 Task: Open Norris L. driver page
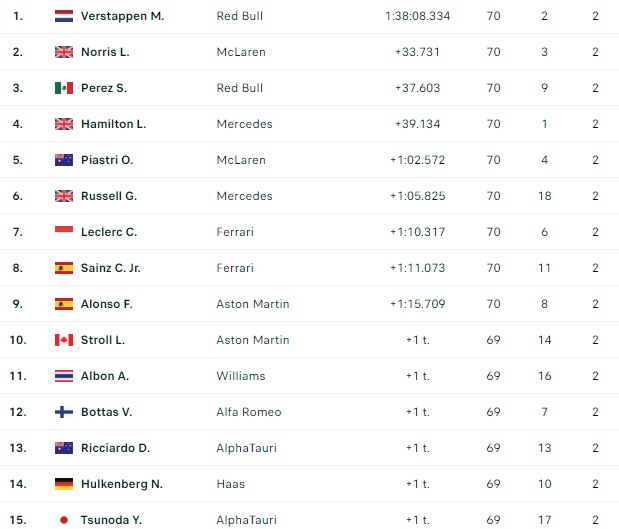coord(105,52)
